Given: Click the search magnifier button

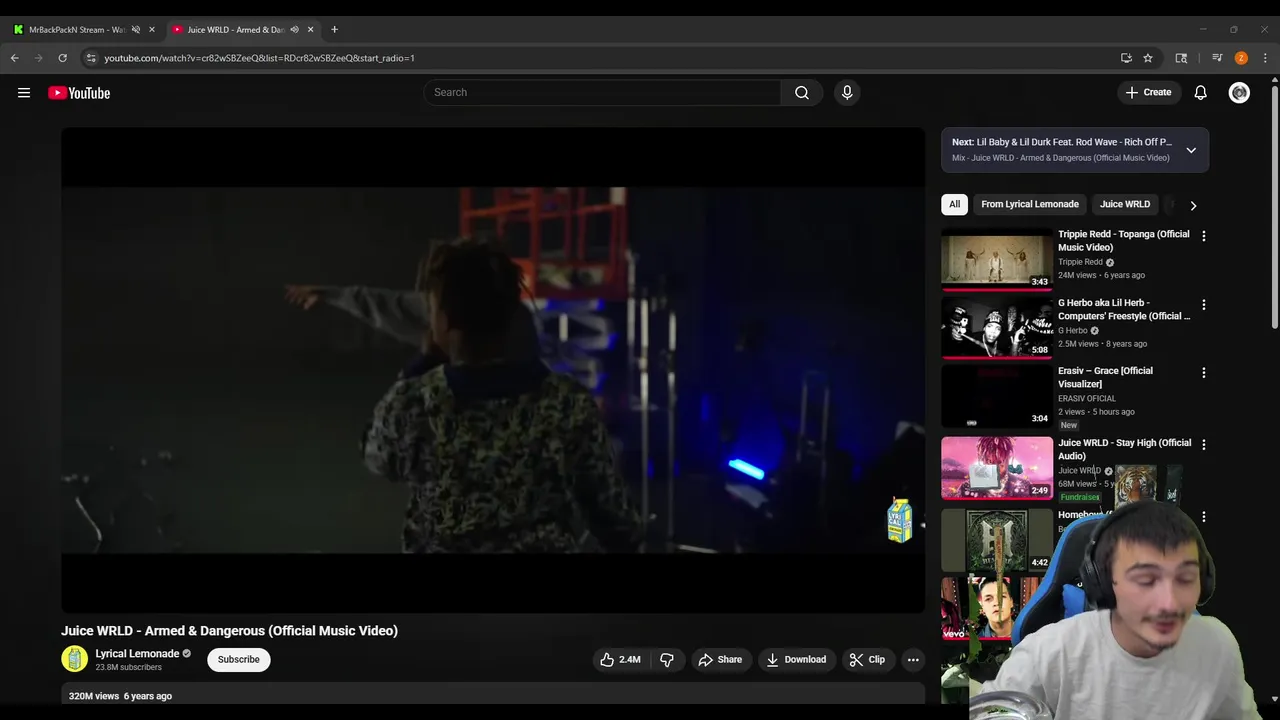Looking at the screenshot, I should click(x=802, y=92).
